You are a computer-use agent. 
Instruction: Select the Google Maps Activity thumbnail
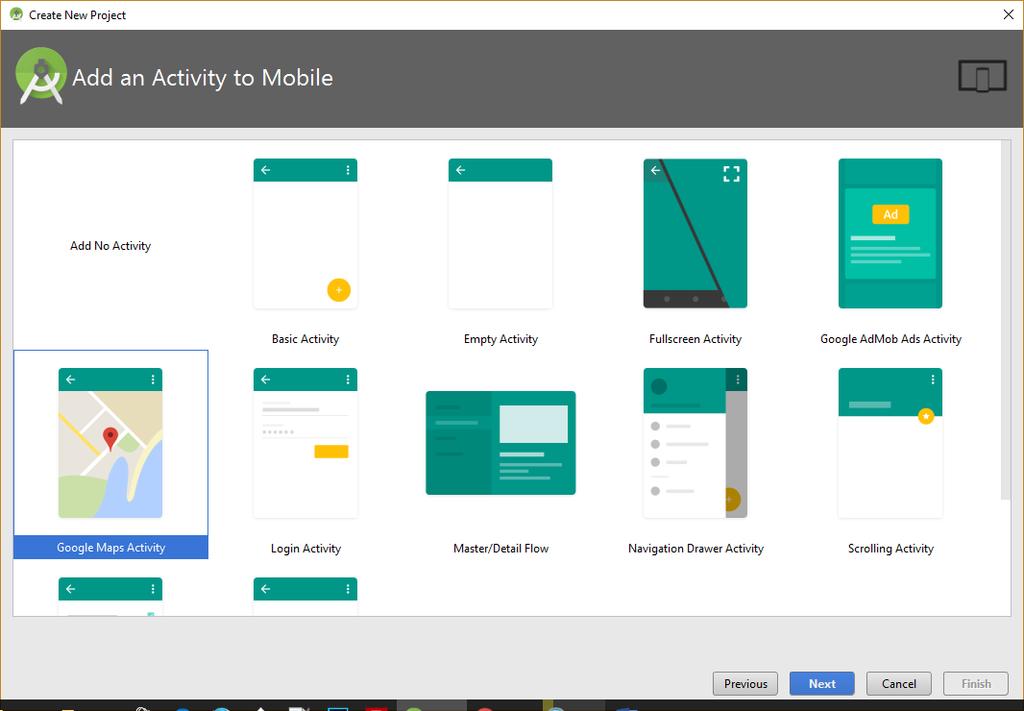pos(110,443)
